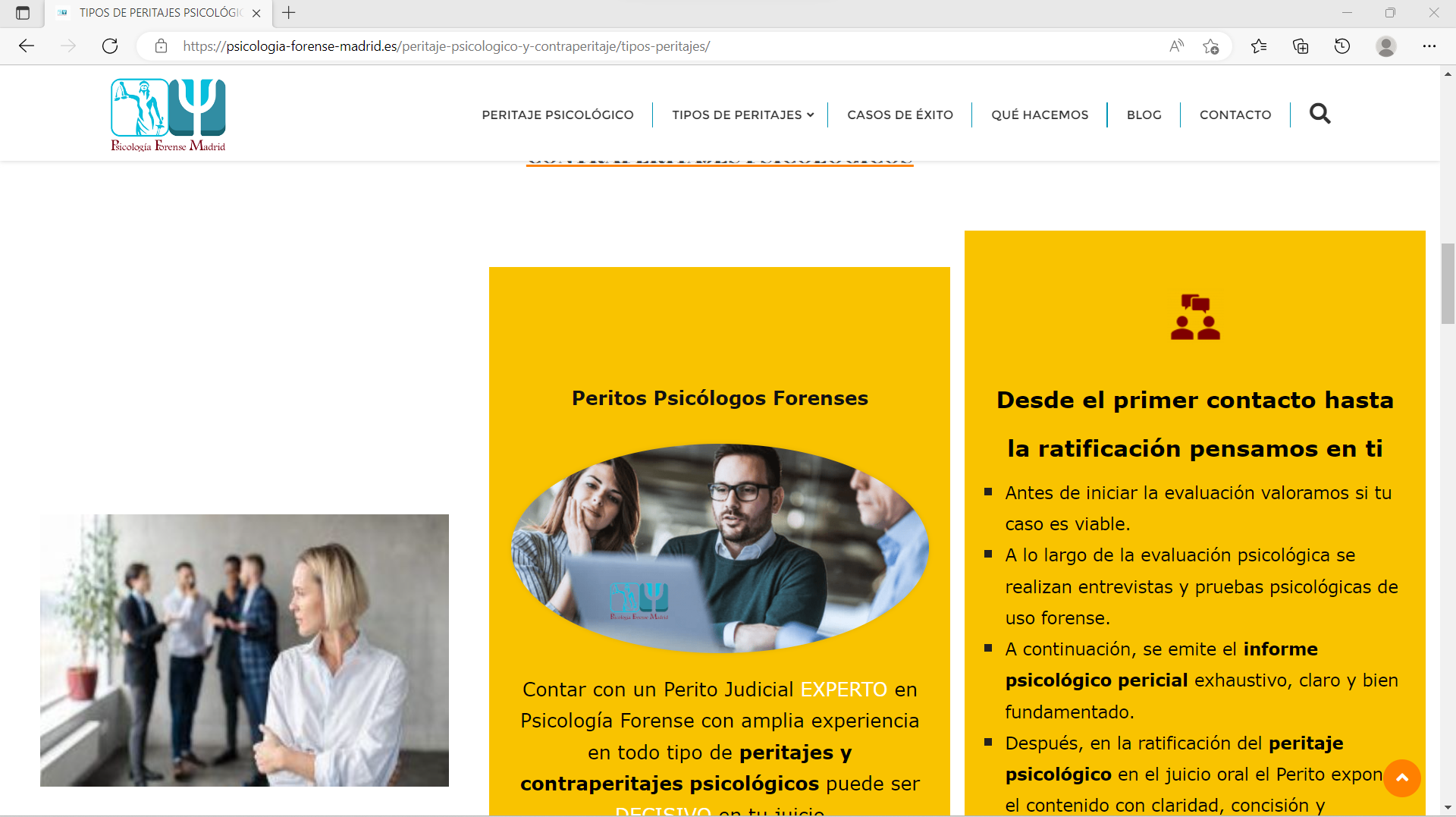The width and height of the screenshot is (1456, 817).
Task: Open the browser Settings and more menu
Action: [x=1429, y=46]
